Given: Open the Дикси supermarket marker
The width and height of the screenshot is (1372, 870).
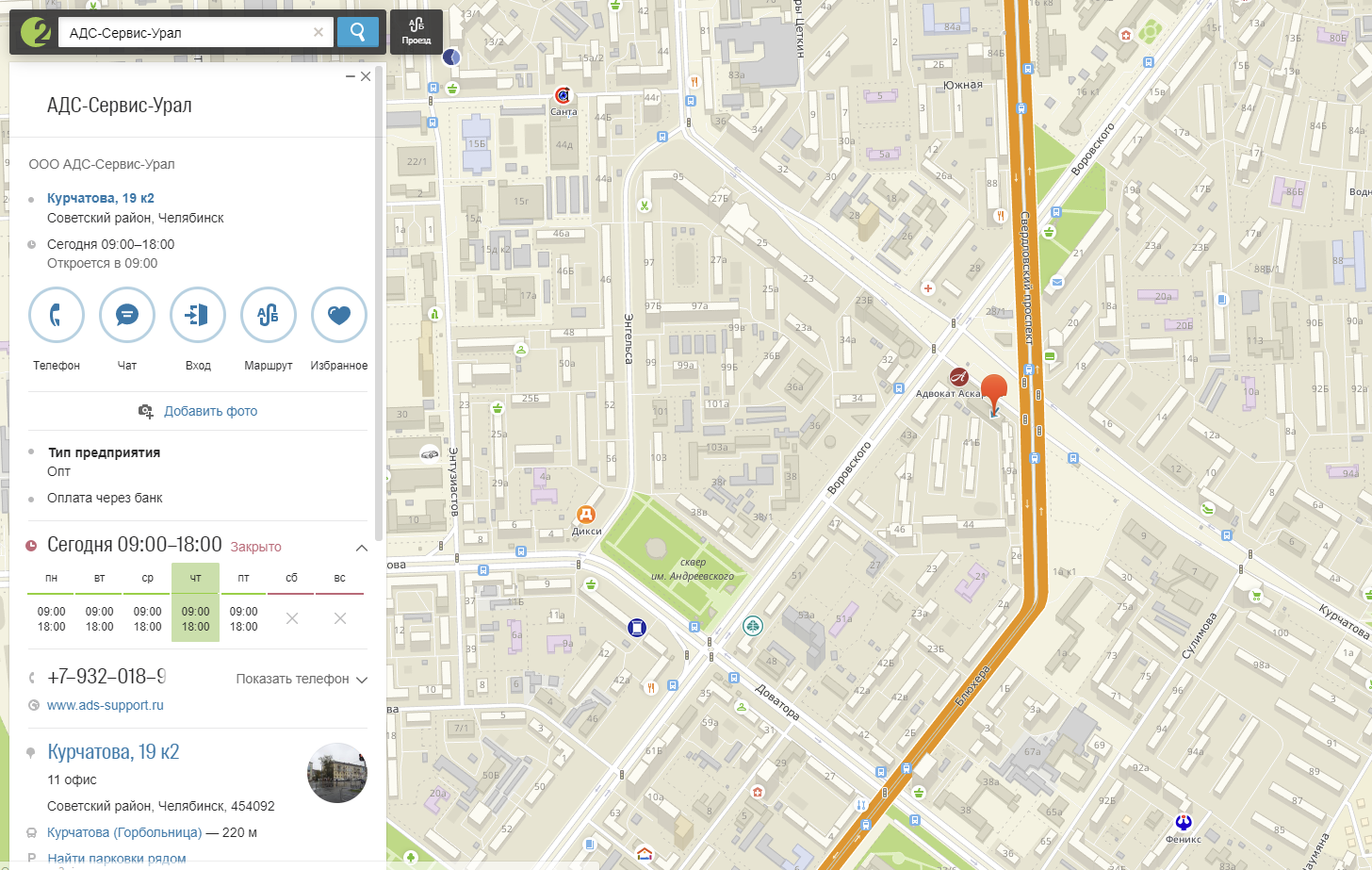Looking at the screenshot, I should click(586, 514).
